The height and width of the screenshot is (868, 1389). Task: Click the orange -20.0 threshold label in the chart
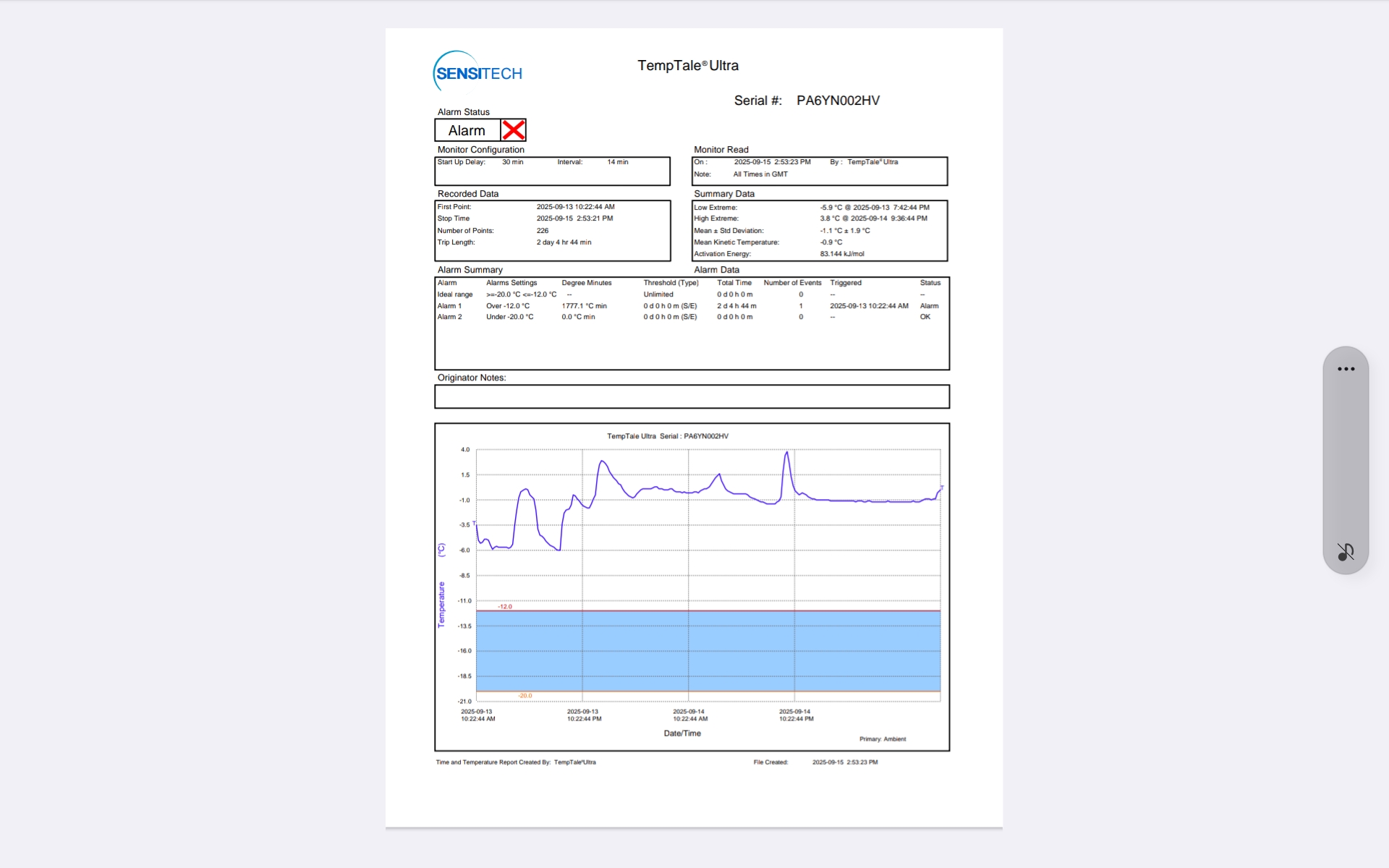524,696
